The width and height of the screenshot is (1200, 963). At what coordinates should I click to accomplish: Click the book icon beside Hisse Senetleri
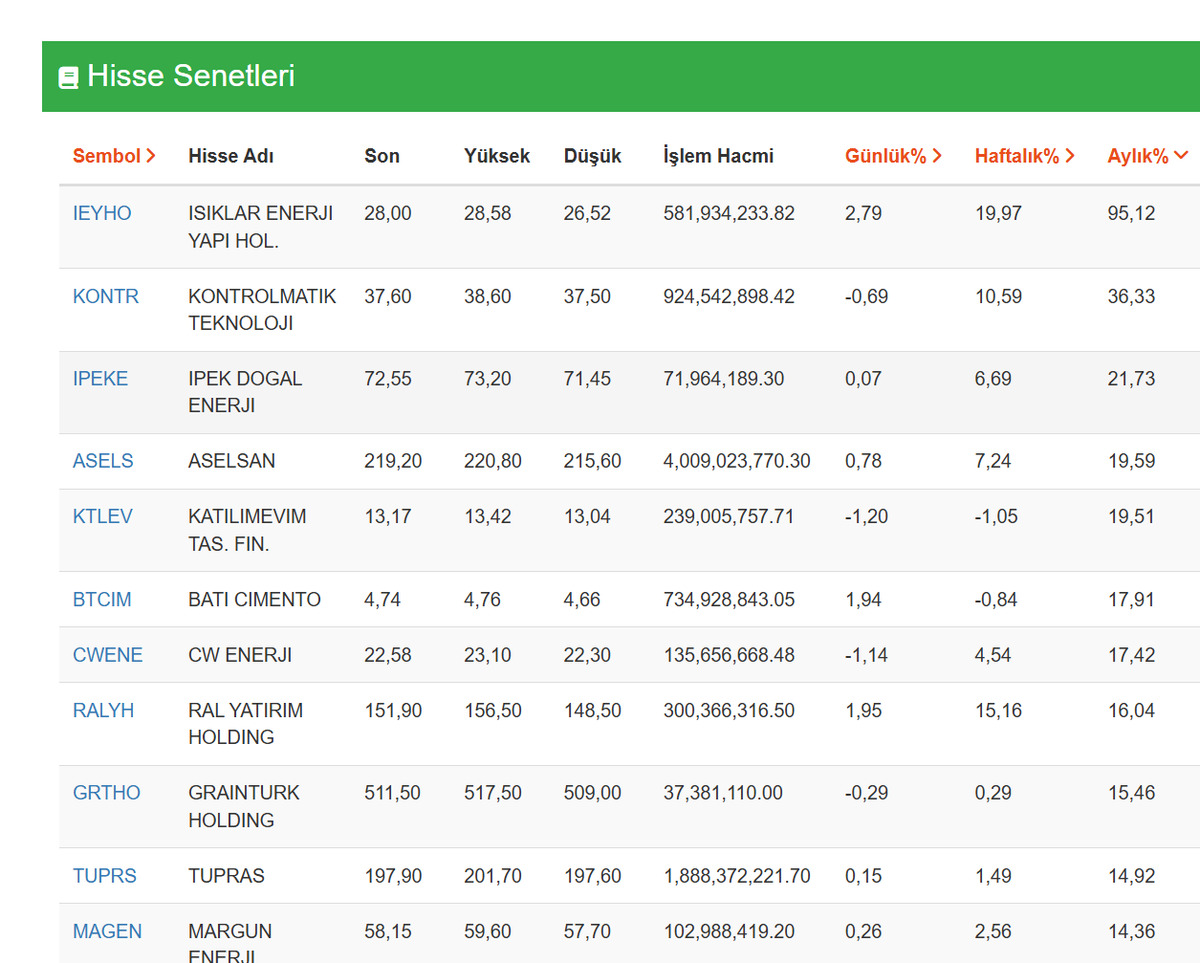click(x=68, y=78)
